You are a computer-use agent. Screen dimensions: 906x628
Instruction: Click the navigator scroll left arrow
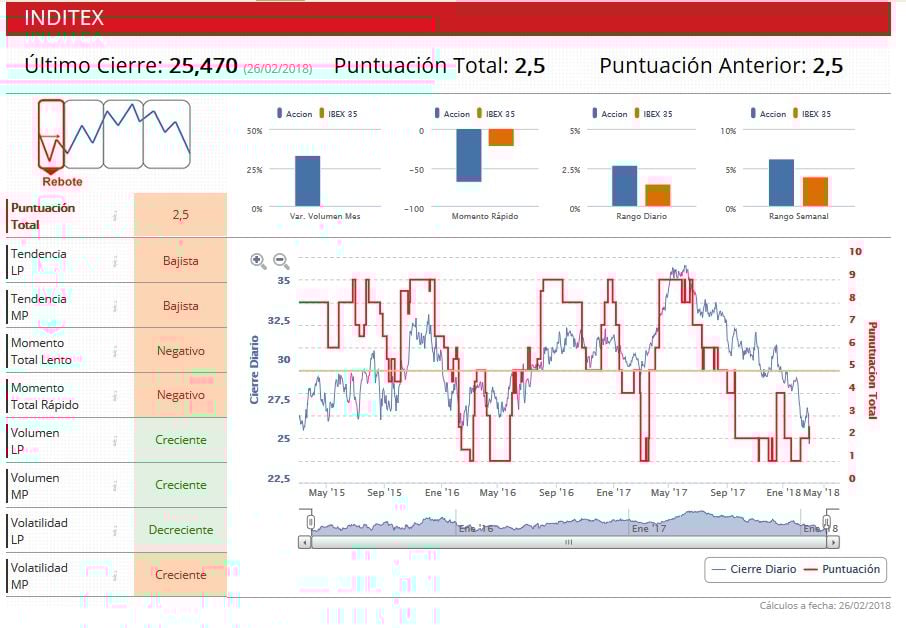tap(305, 542)
